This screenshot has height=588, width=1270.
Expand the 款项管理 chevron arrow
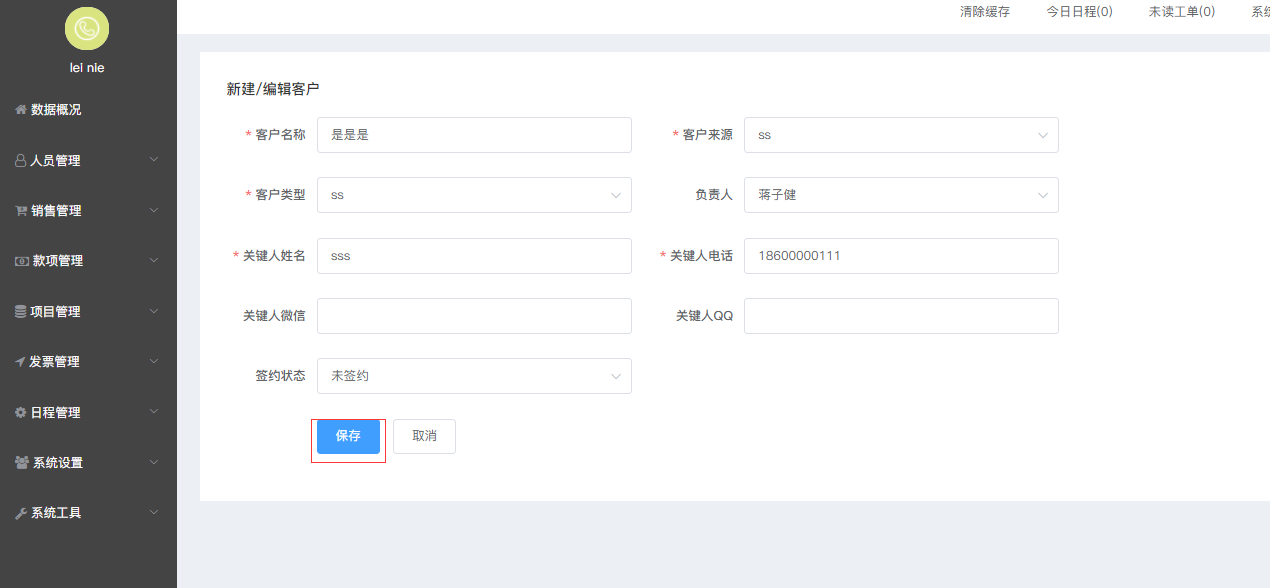click(x=154, y=261)
